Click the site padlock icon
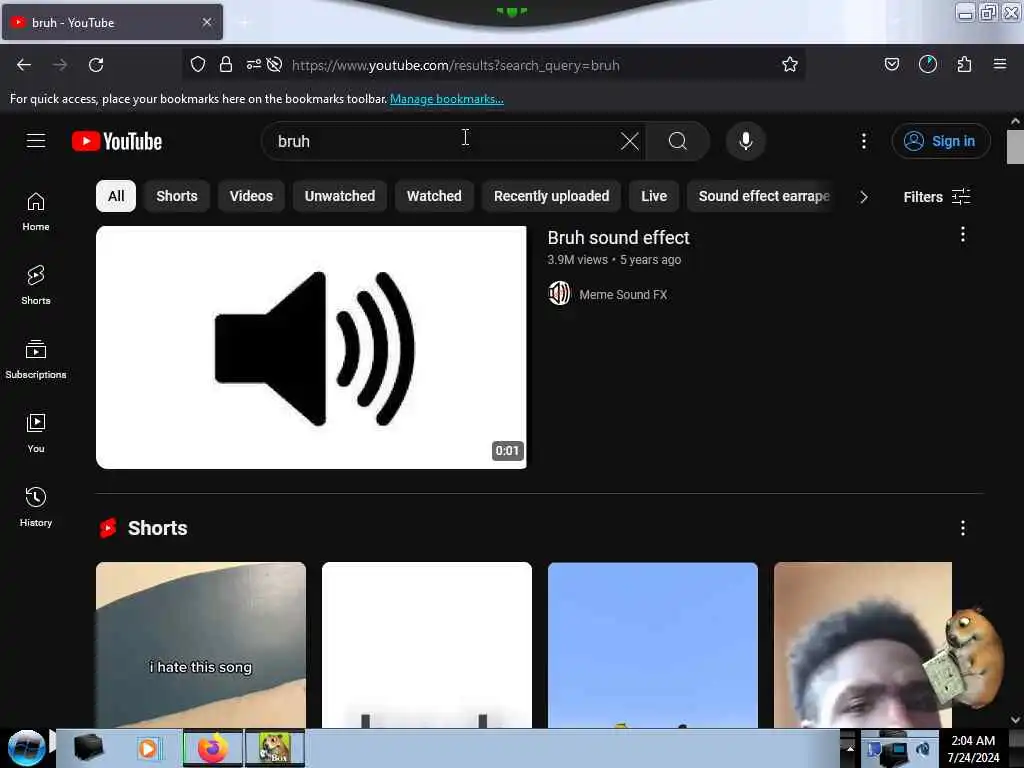Viewport: 1024px width, 768px height. point(226,64)
